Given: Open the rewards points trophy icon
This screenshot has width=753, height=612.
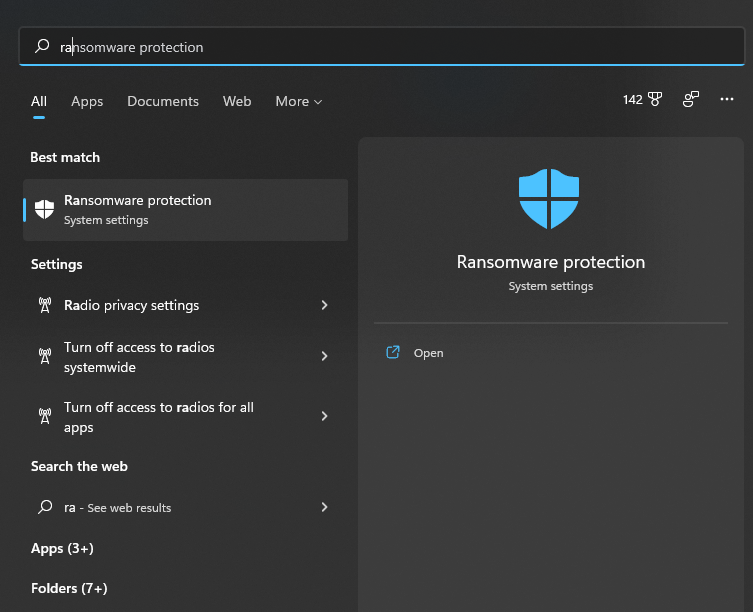Looking at the screenshot, I should point(655,99).
